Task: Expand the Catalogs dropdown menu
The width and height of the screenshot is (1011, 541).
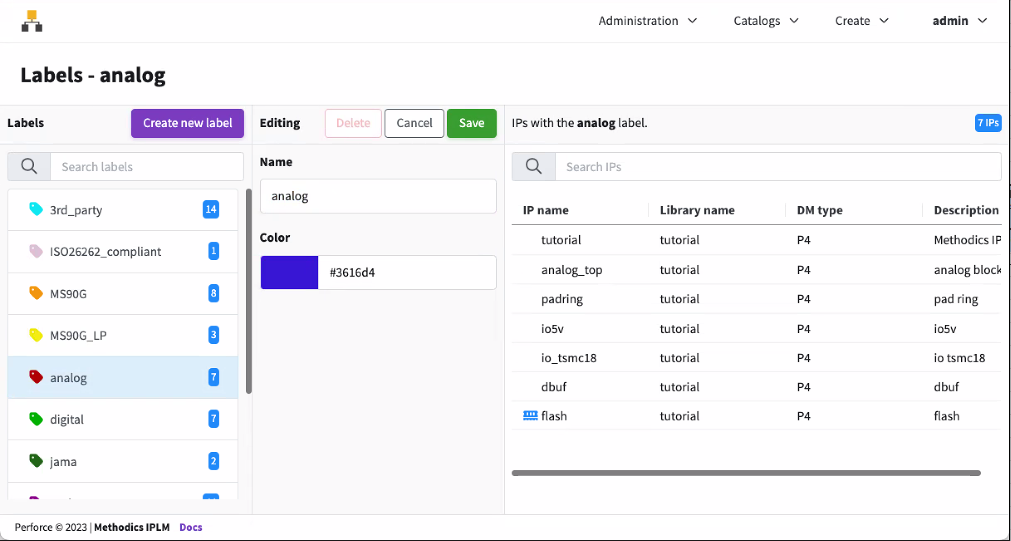Action: [766, 21]
